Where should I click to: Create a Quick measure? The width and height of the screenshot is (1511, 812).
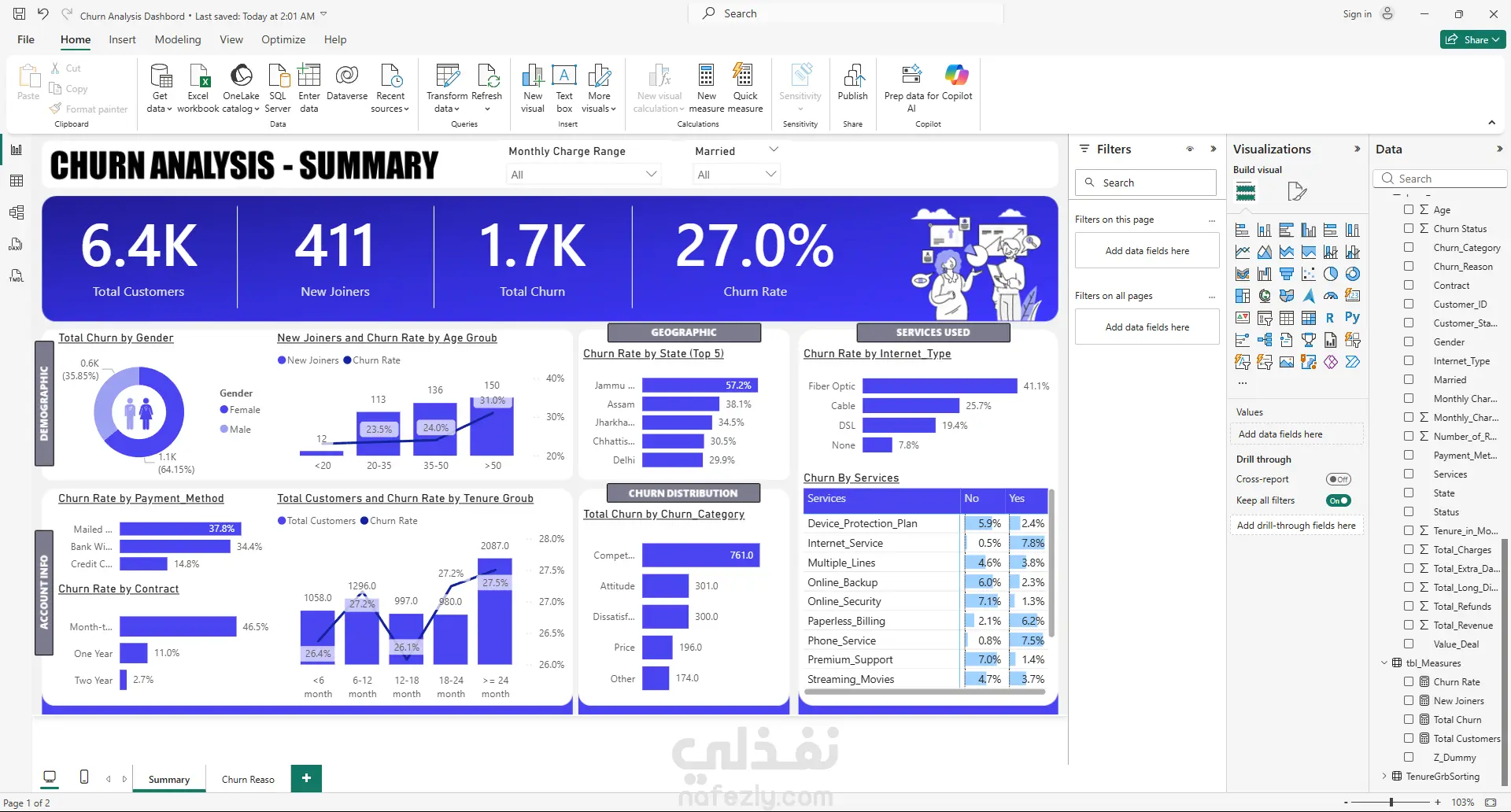pyautogui.click(x=745, y=88)
